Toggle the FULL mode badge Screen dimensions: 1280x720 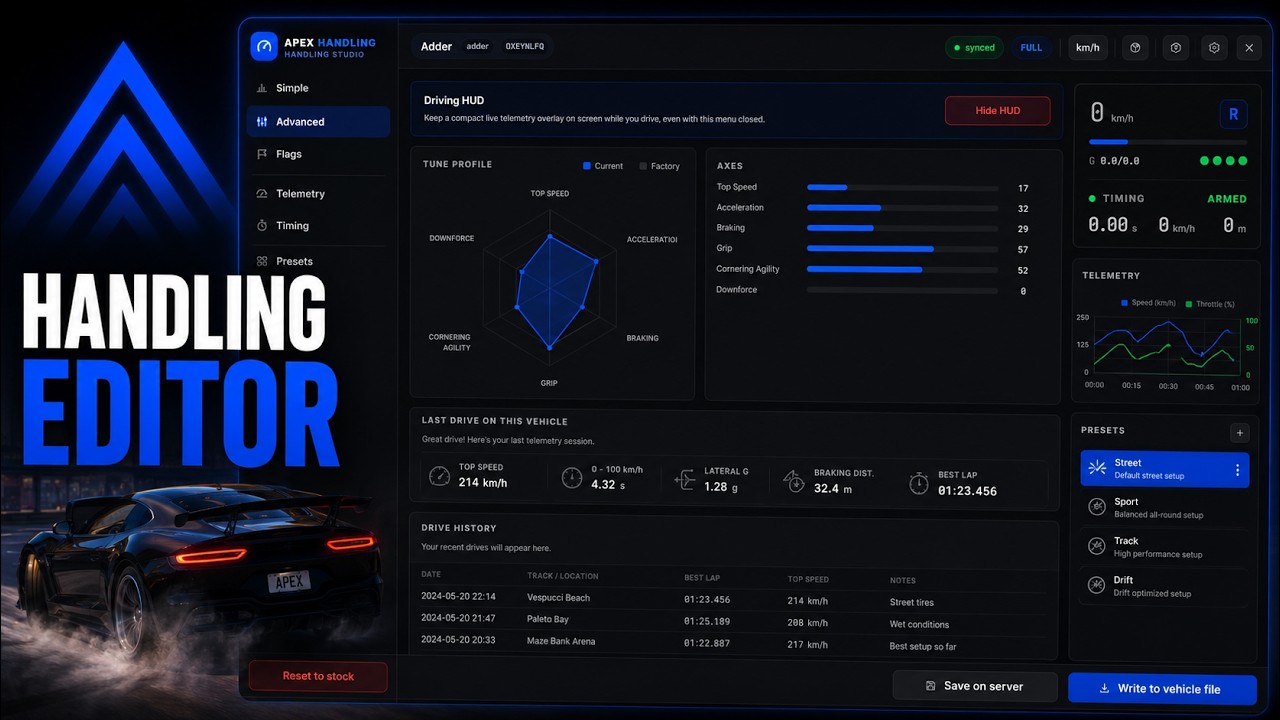click(x=1031, y=48)
